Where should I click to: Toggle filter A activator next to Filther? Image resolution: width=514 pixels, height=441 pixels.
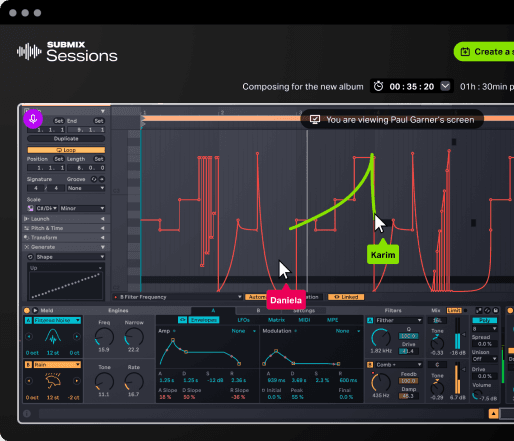pos(370,320)
